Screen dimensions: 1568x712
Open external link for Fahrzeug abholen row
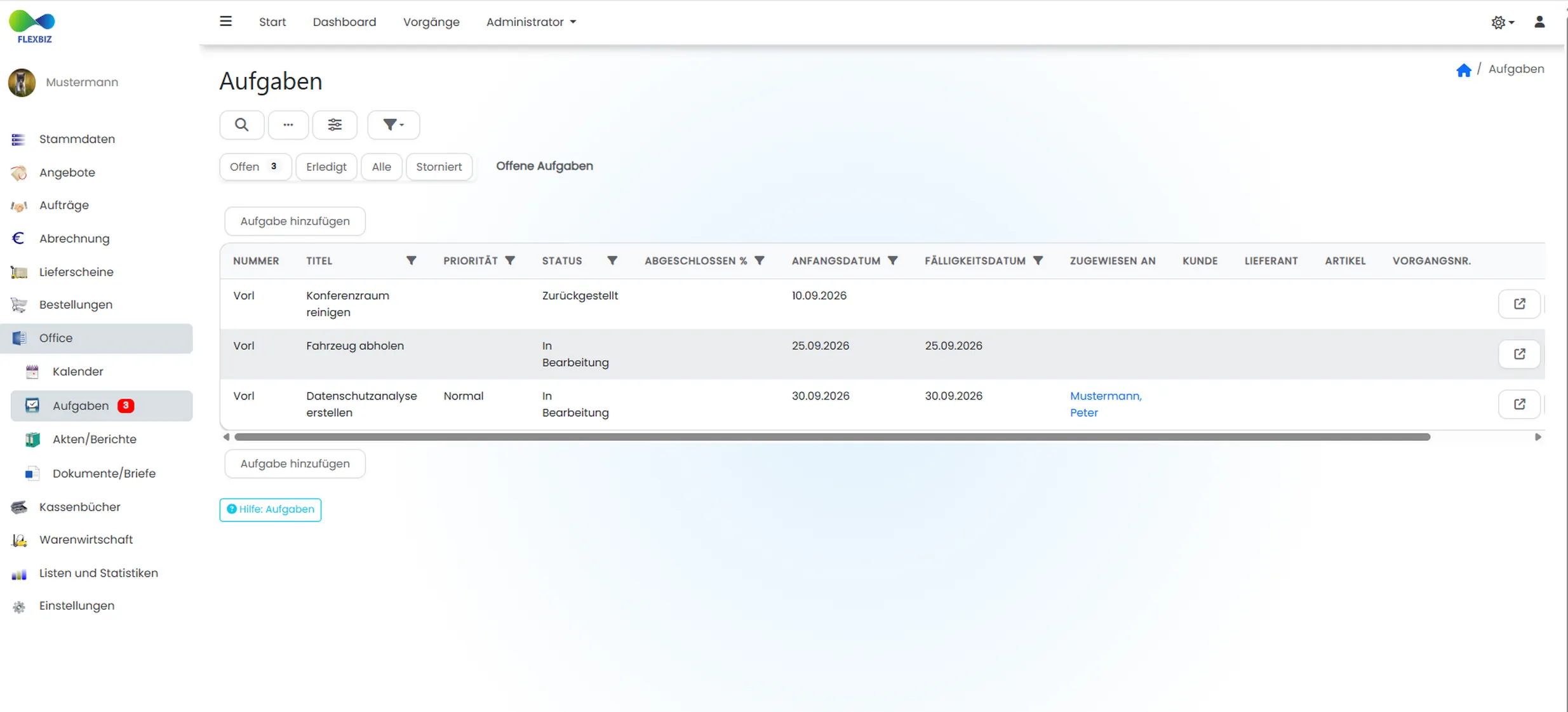[1519, 354]
